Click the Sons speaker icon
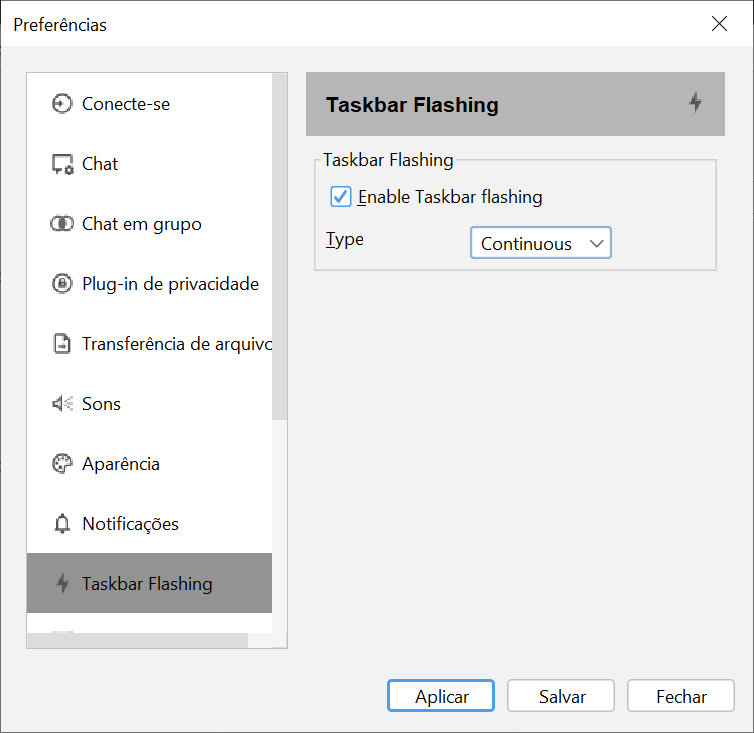The height and width of the screenshot is (733, 754). [63, 404]
